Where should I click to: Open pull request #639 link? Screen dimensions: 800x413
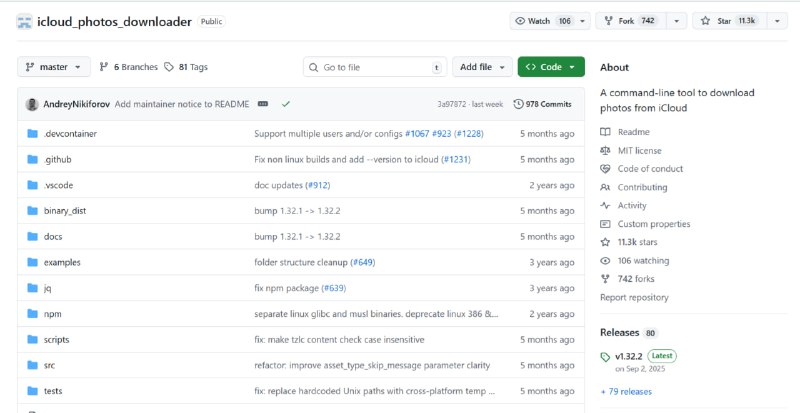(334, 288)
